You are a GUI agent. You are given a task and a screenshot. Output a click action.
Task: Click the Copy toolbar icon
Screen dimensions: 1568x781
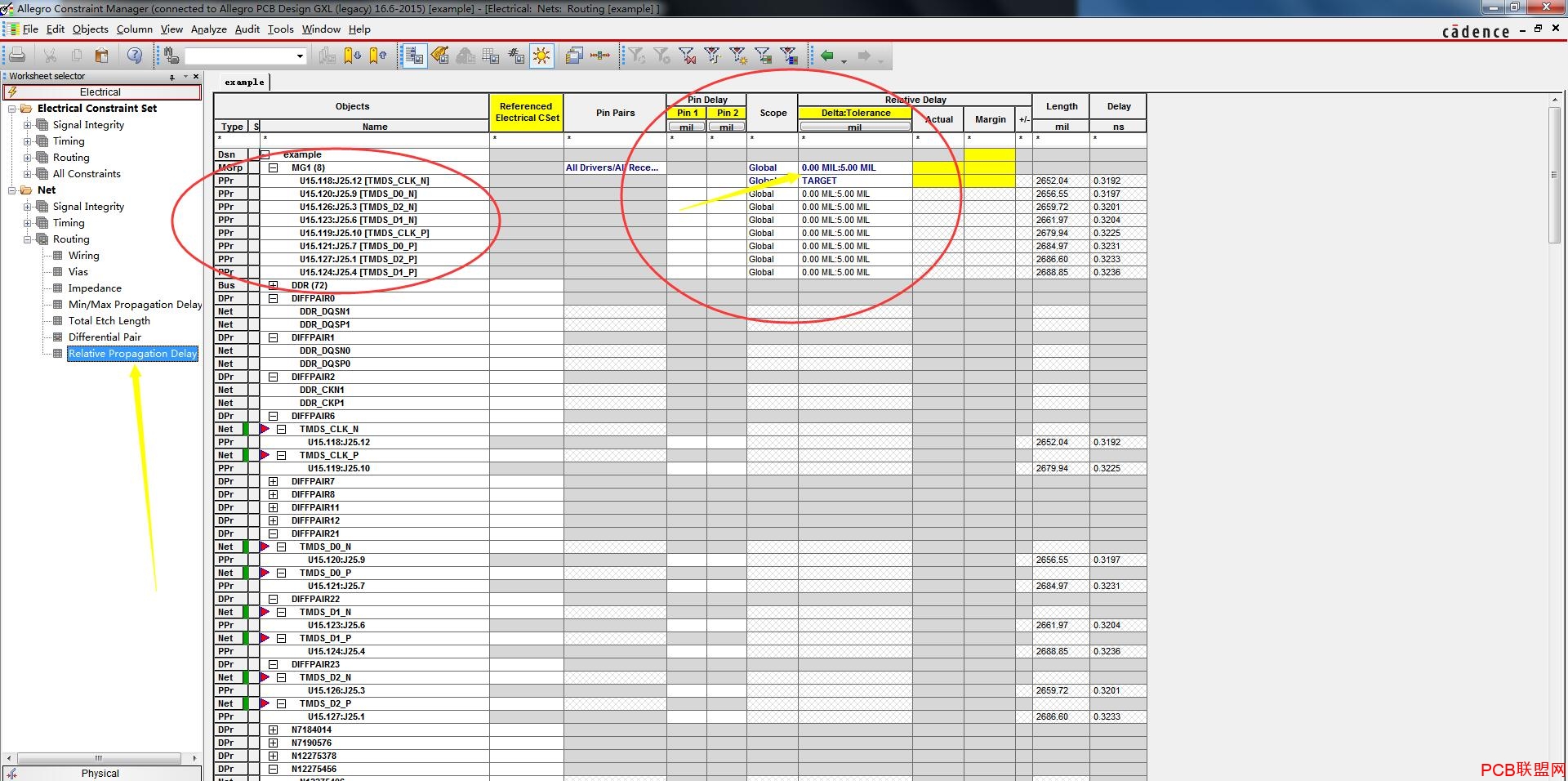(x=76, y=56)
